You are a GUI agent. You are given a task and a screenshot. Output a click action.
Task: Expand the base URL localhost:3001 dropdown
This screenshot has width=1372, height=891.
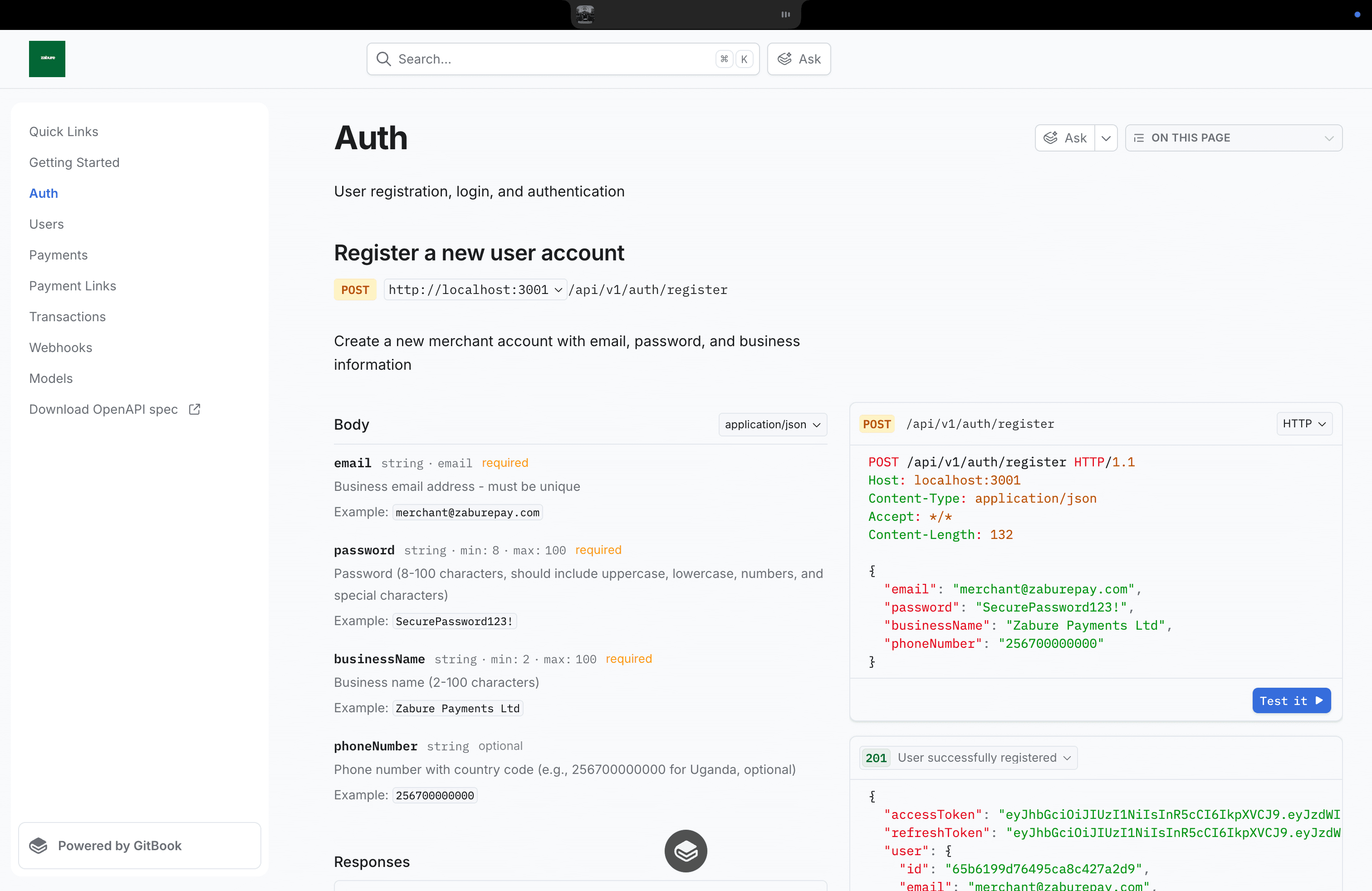pyautogui.click(x=558, y=290)
